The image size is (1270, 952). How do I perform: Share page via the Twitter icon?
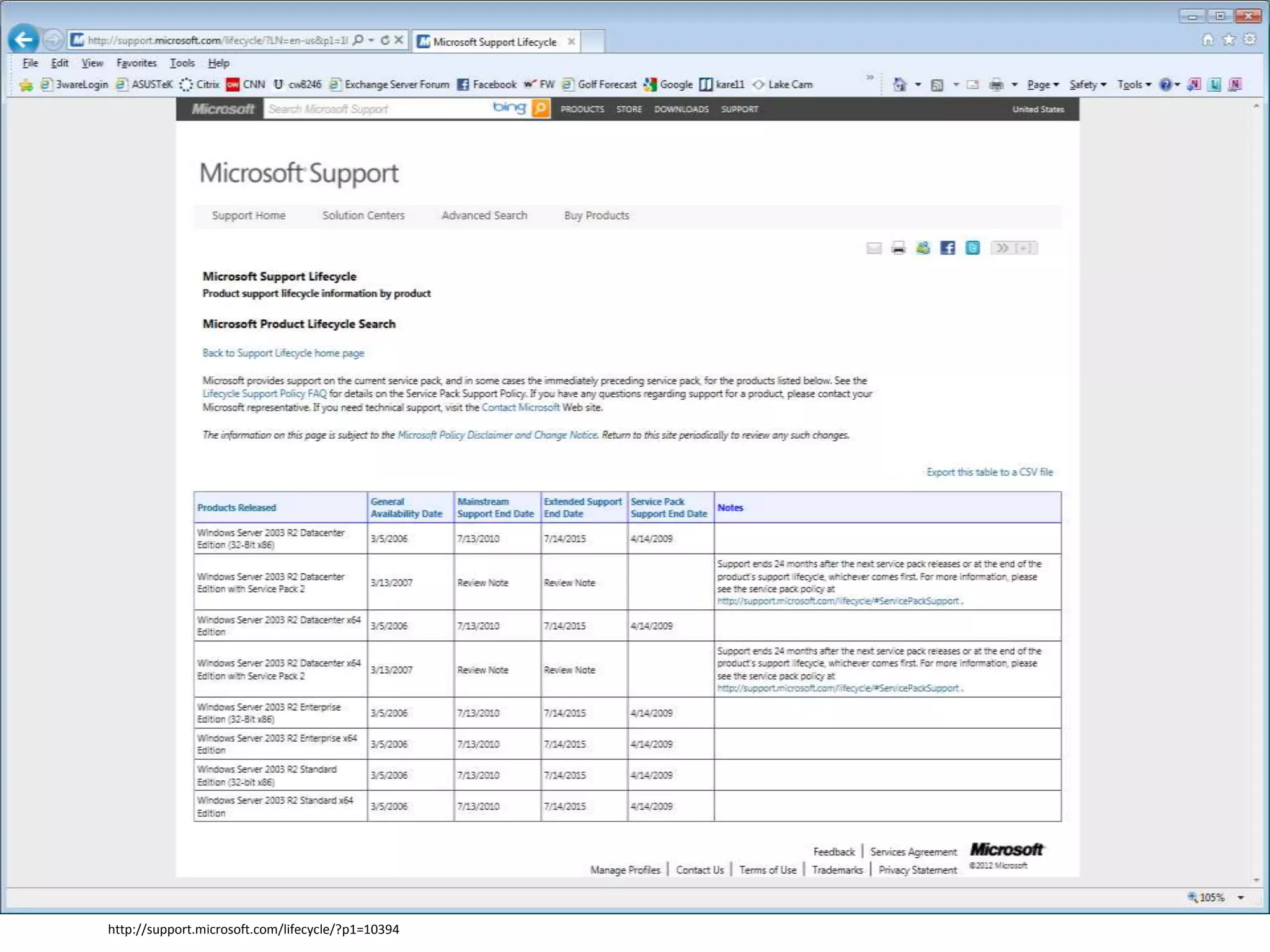pyautogui.click(x=972, y=249)
